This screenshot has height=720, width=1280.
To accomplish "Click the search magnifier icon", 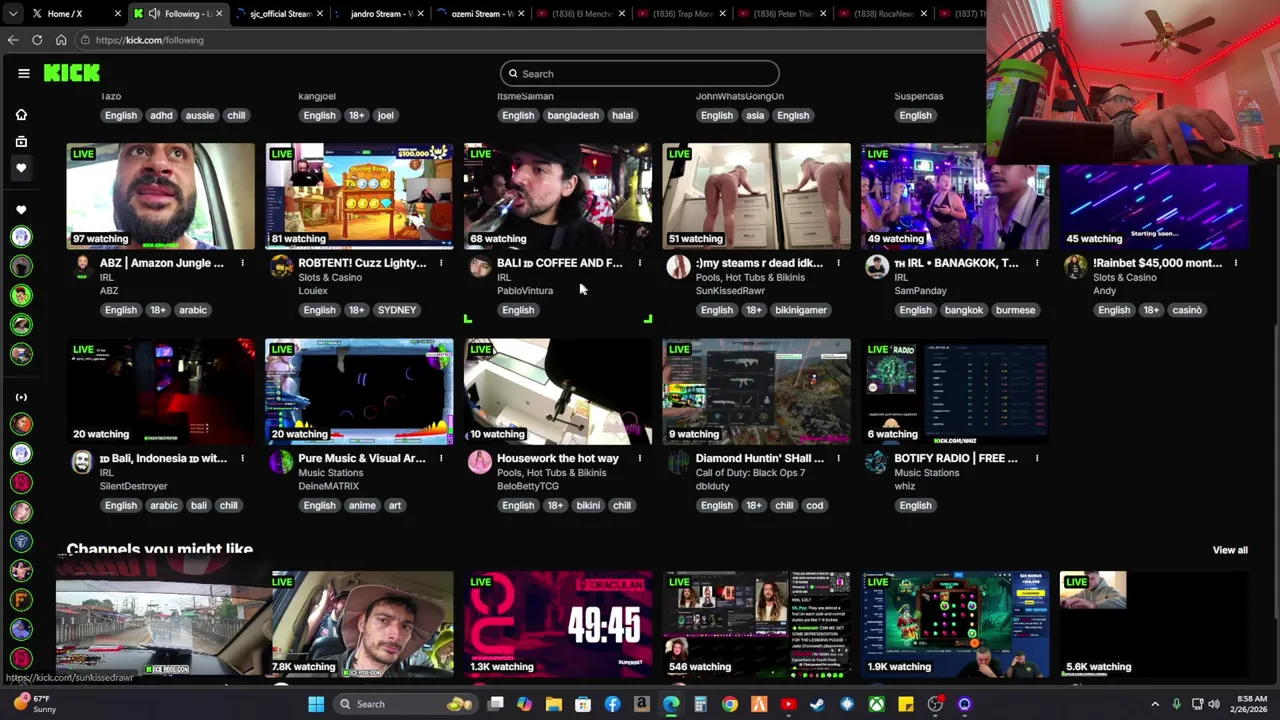I will 513,73.
